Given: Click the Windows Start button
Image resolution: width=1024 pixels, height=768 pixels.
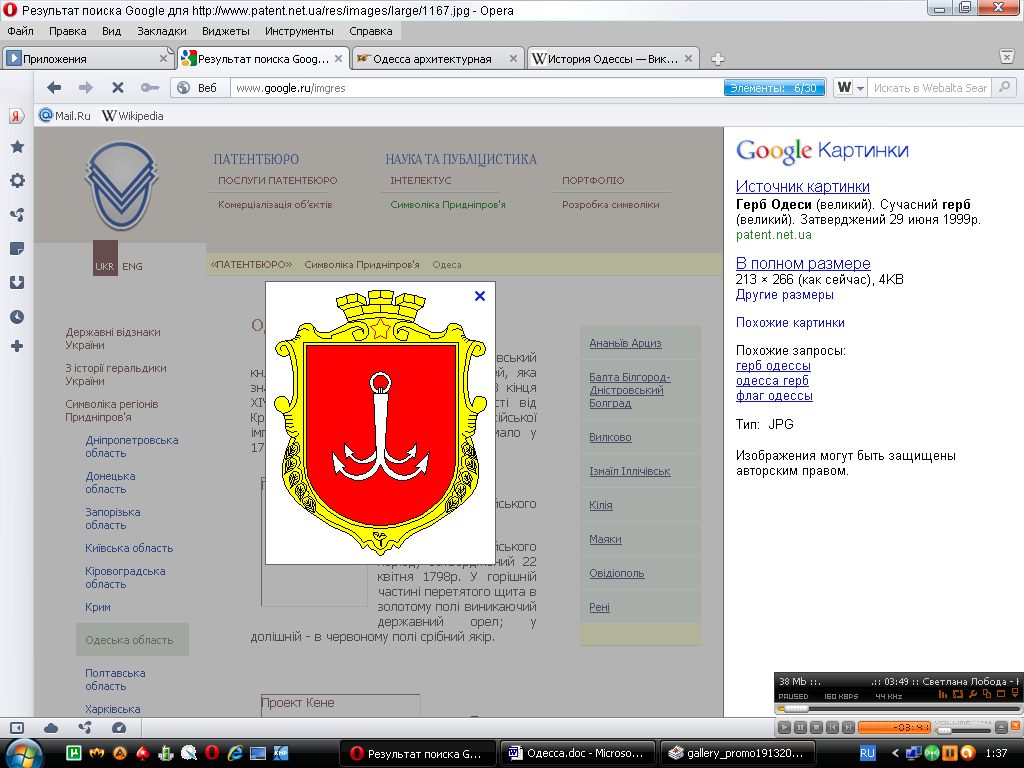Looking at the screenshot, I should pos(24,753).
